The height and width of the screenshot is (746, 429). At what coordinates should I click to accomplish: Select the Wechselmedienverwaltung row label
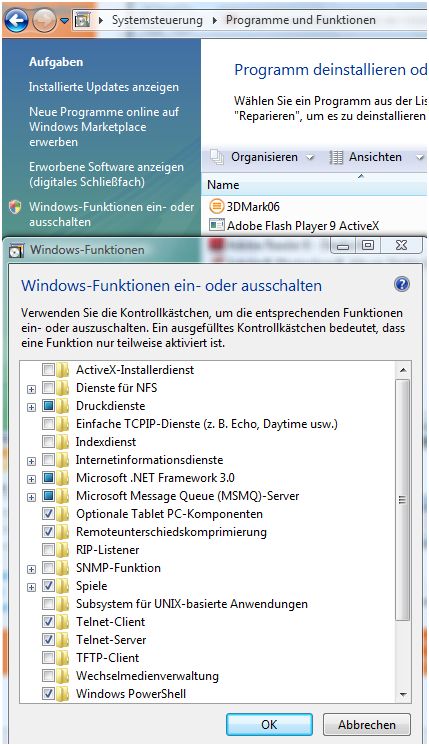[147, 676]
